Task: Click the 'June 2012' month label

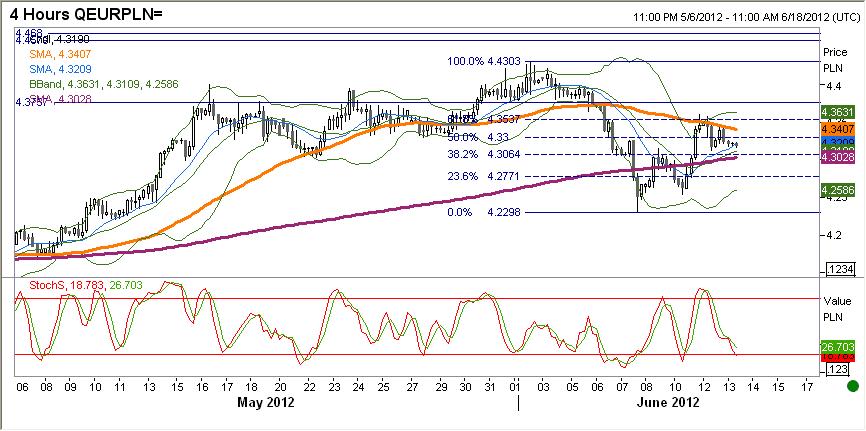Action: point(670,403)
